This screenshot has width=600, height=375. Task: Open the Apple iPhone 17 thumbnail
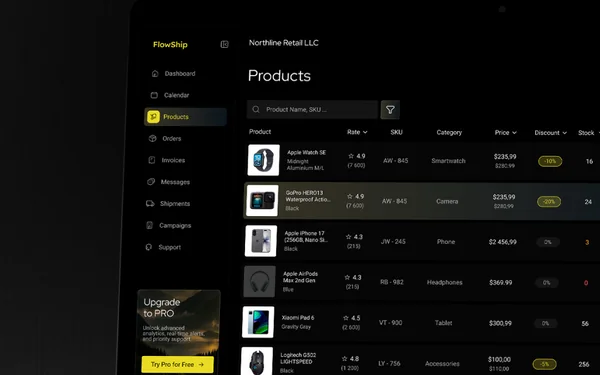(261, 241)
